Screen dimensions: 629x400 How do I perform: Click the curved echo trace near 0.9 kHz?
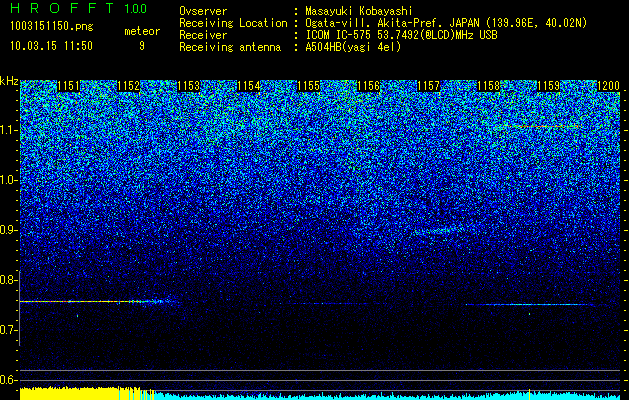pos(437,230)
